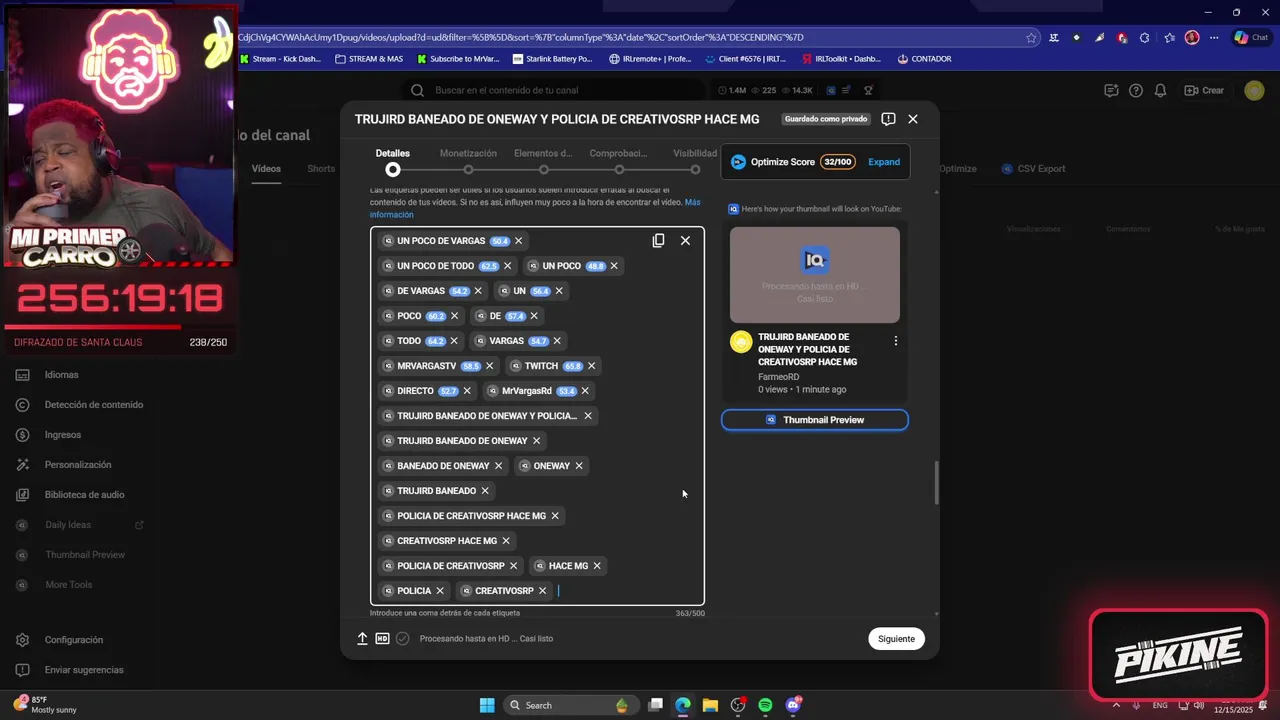Open Daily Ideas in the sidebar
This screenshot has height=720, width=1280.
[67, 525]
